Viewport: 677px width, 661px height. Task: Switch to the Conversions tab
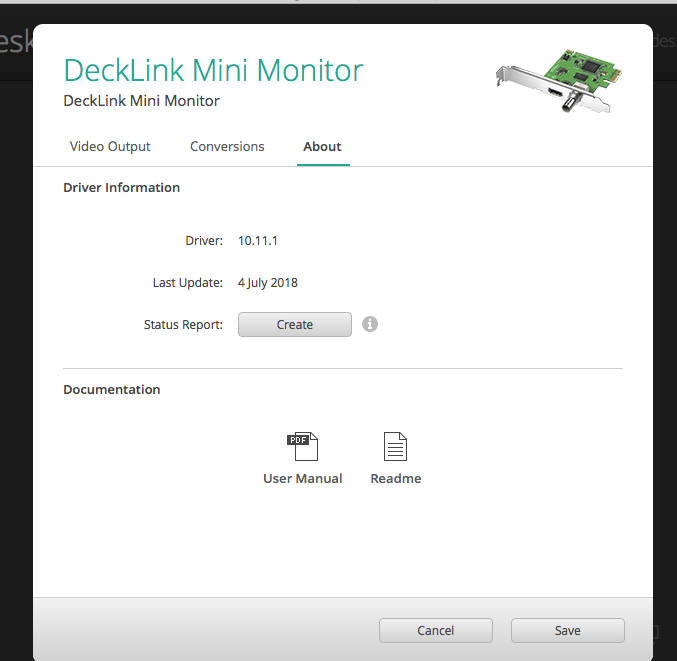(x=227, y=146)
